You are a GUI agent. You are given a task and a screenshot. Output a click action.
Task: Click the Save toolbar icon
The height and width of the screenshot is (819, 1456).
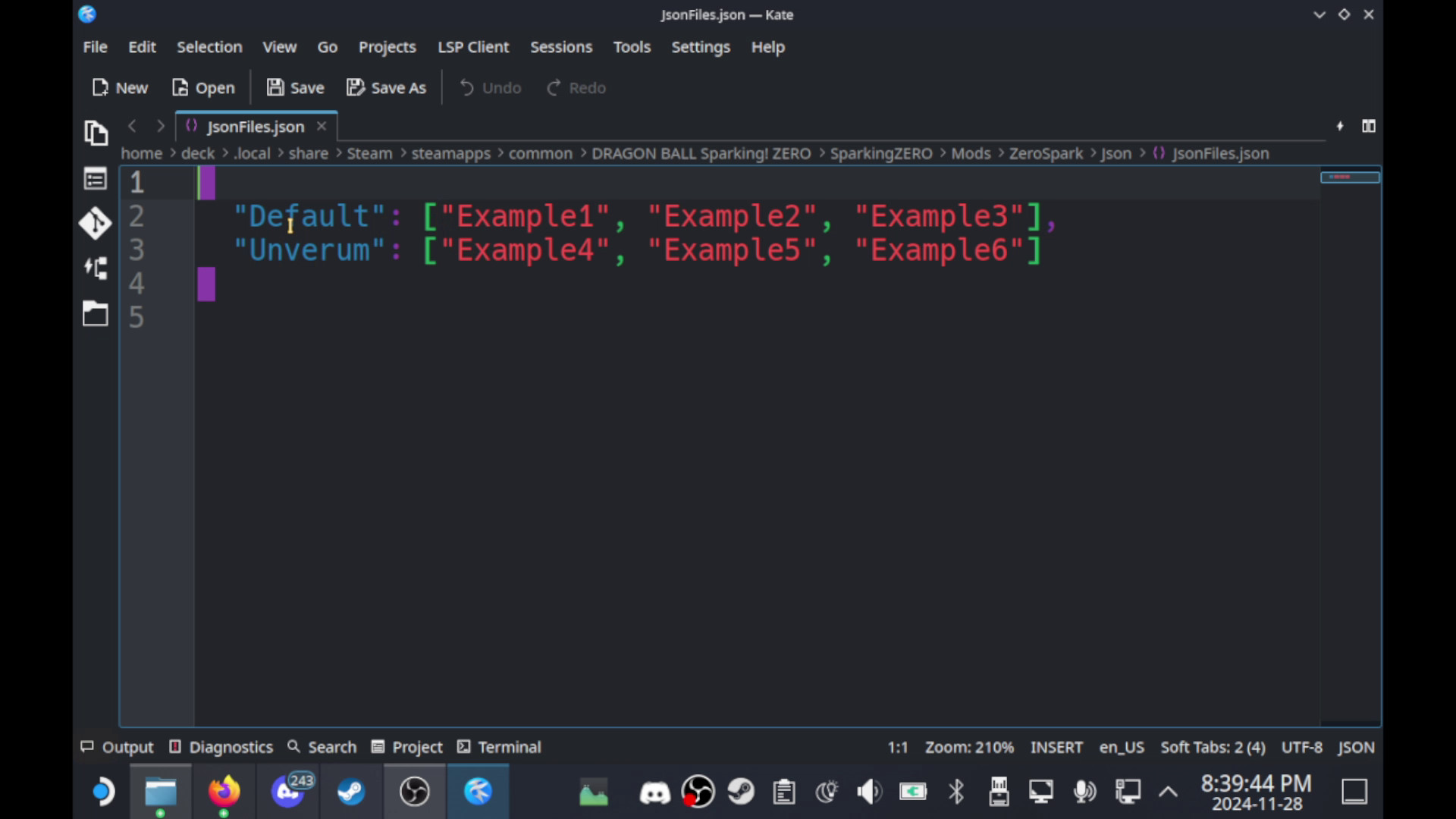275,88
